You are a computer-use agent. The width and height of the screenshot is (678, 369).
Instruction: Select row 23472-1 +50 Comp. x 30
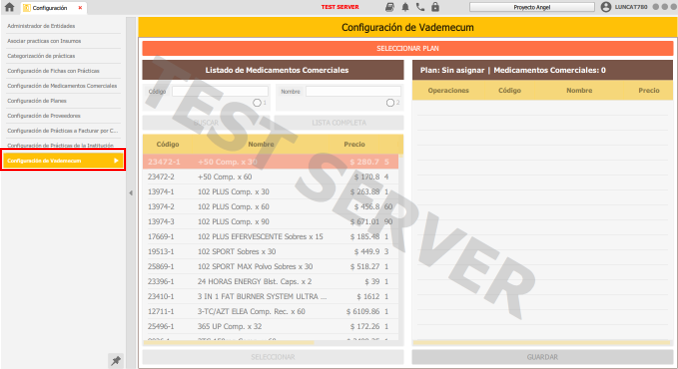click(x=271, y=162)
